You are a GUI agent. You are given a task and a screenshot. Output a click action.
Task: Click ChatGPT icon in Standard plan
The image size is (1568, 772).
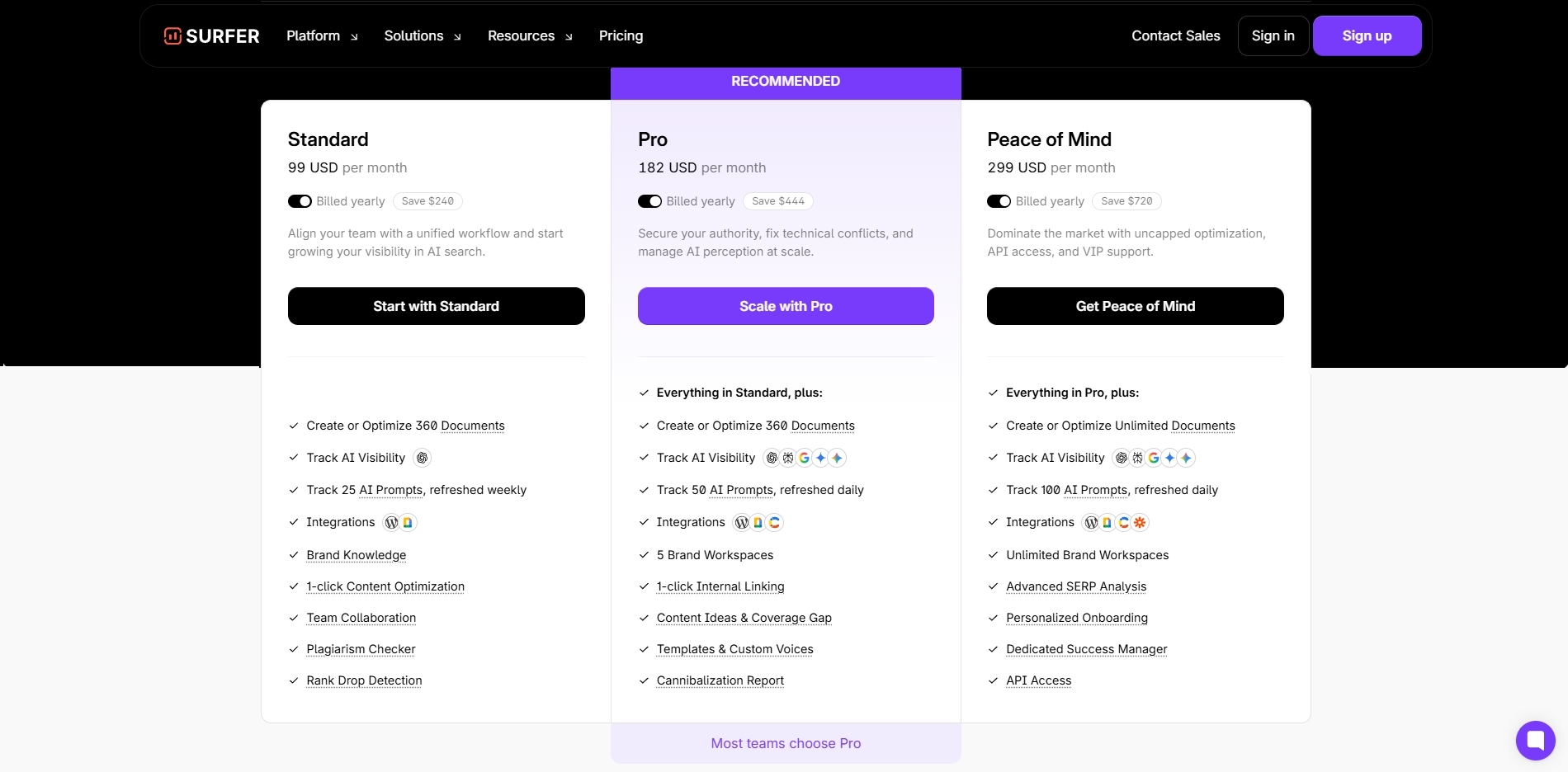click(x=422, y=458)
